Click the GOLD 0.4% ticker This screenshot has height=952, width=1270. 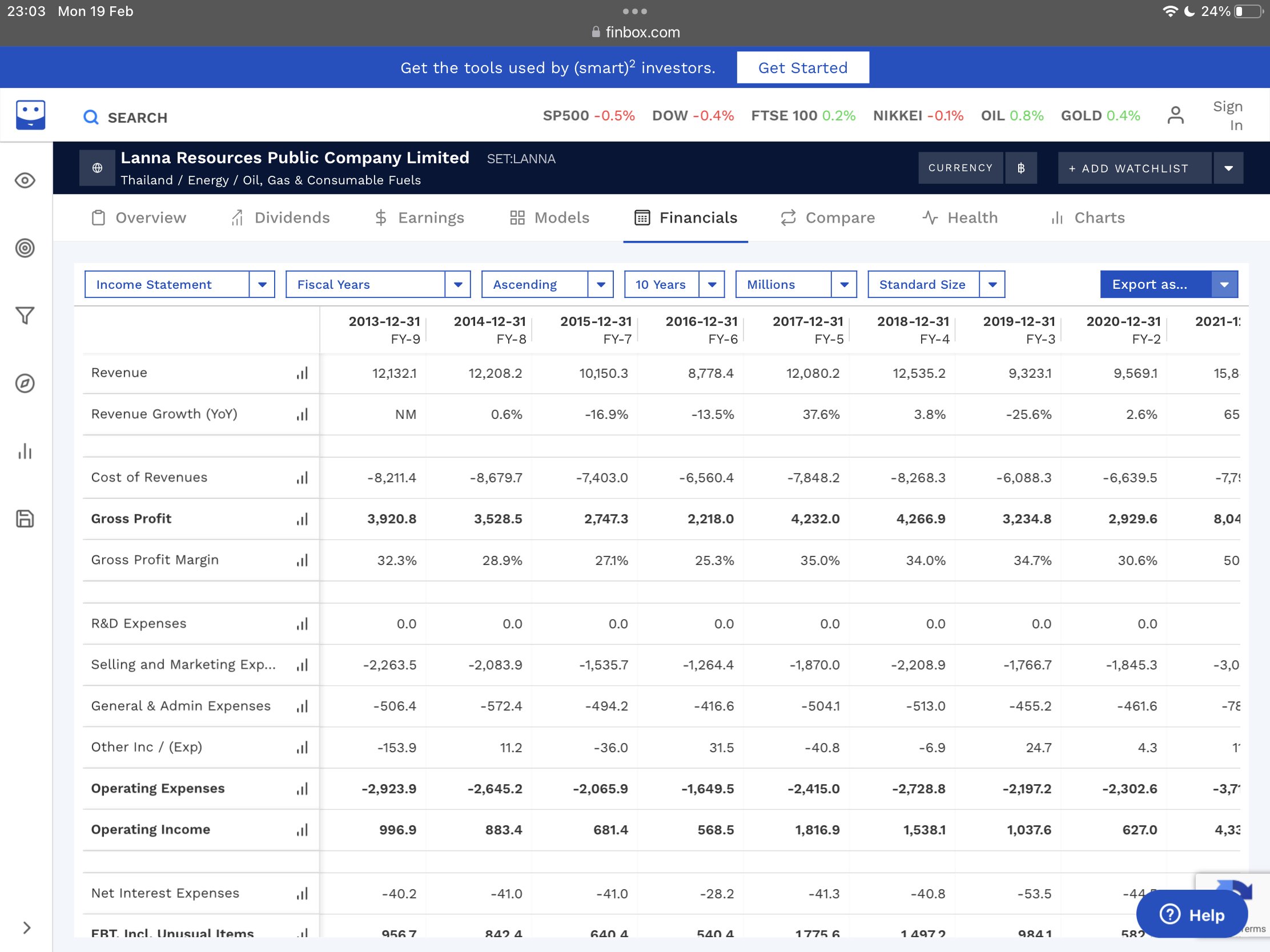1100,115
